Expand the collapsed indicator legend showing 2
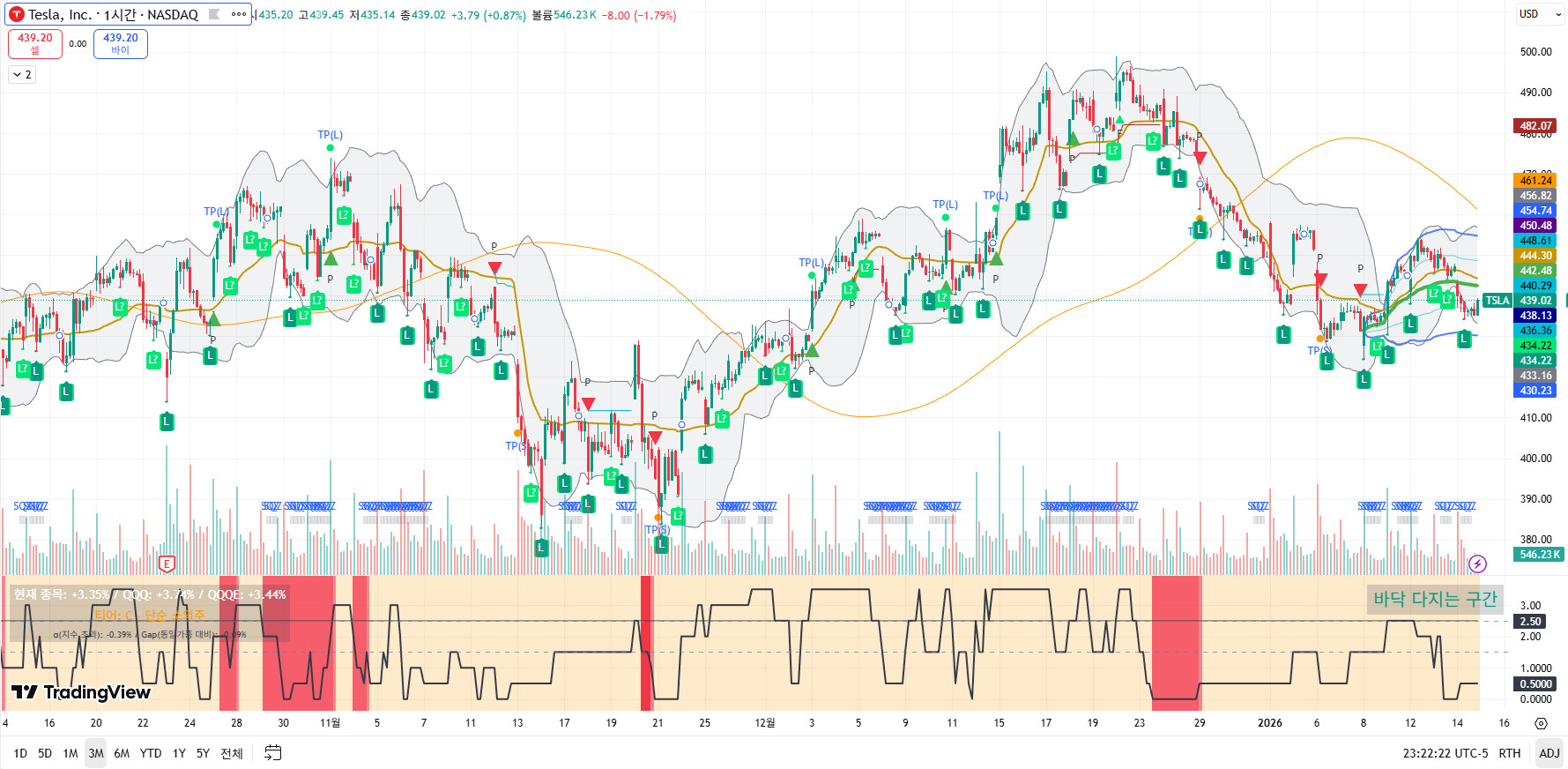The height and width of the screenshot is (769, 1568). click(22, 75)
